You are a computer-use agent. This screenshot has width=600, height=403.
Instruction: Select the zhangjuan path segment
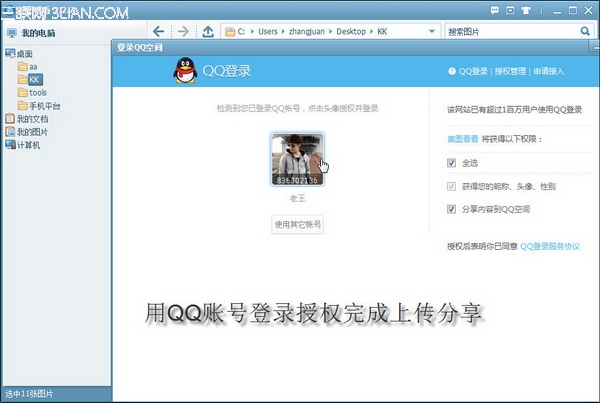[x=307, y=31]
